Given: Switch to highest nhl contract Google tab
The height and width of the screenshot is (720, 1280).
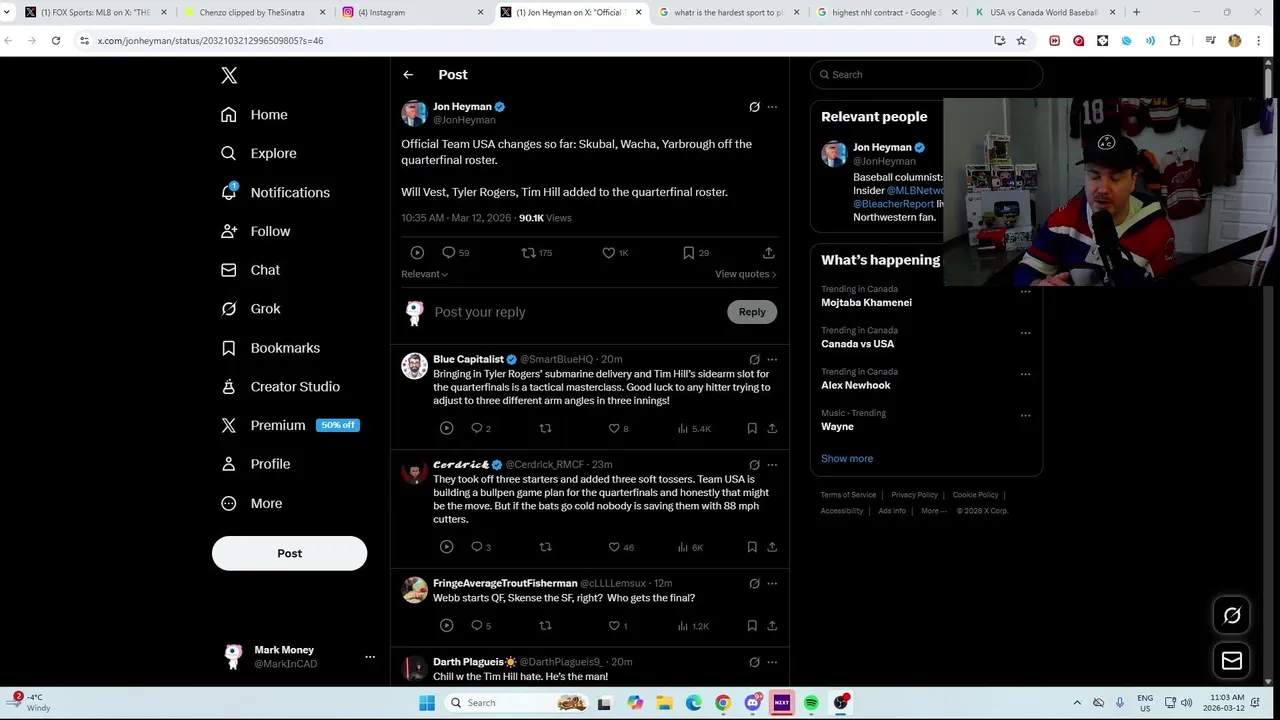Looking at the screenshot, I should point(885,12).
